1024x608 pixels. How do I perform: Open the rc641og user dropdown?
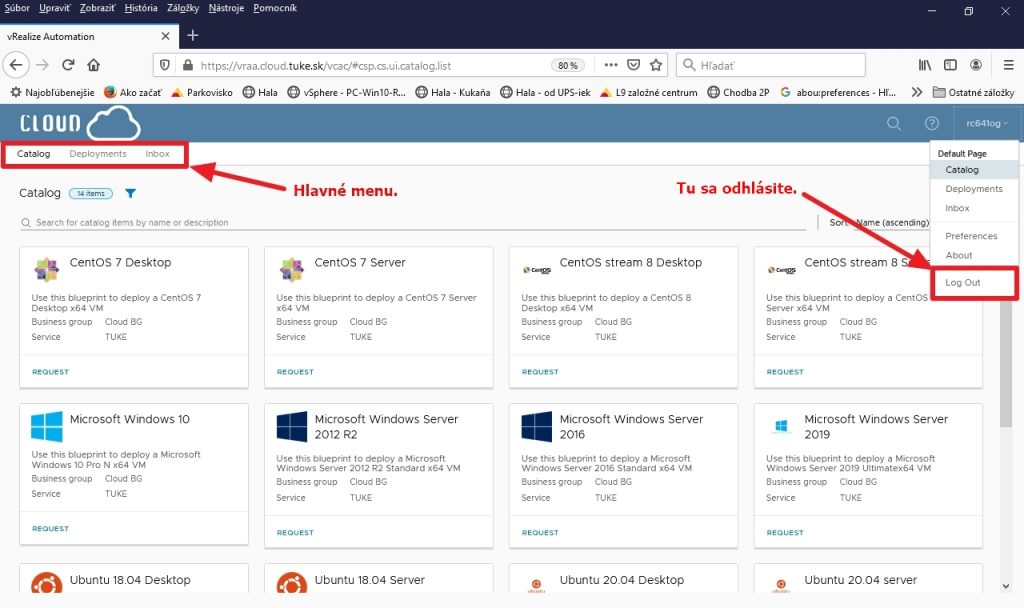coord(987,123)
